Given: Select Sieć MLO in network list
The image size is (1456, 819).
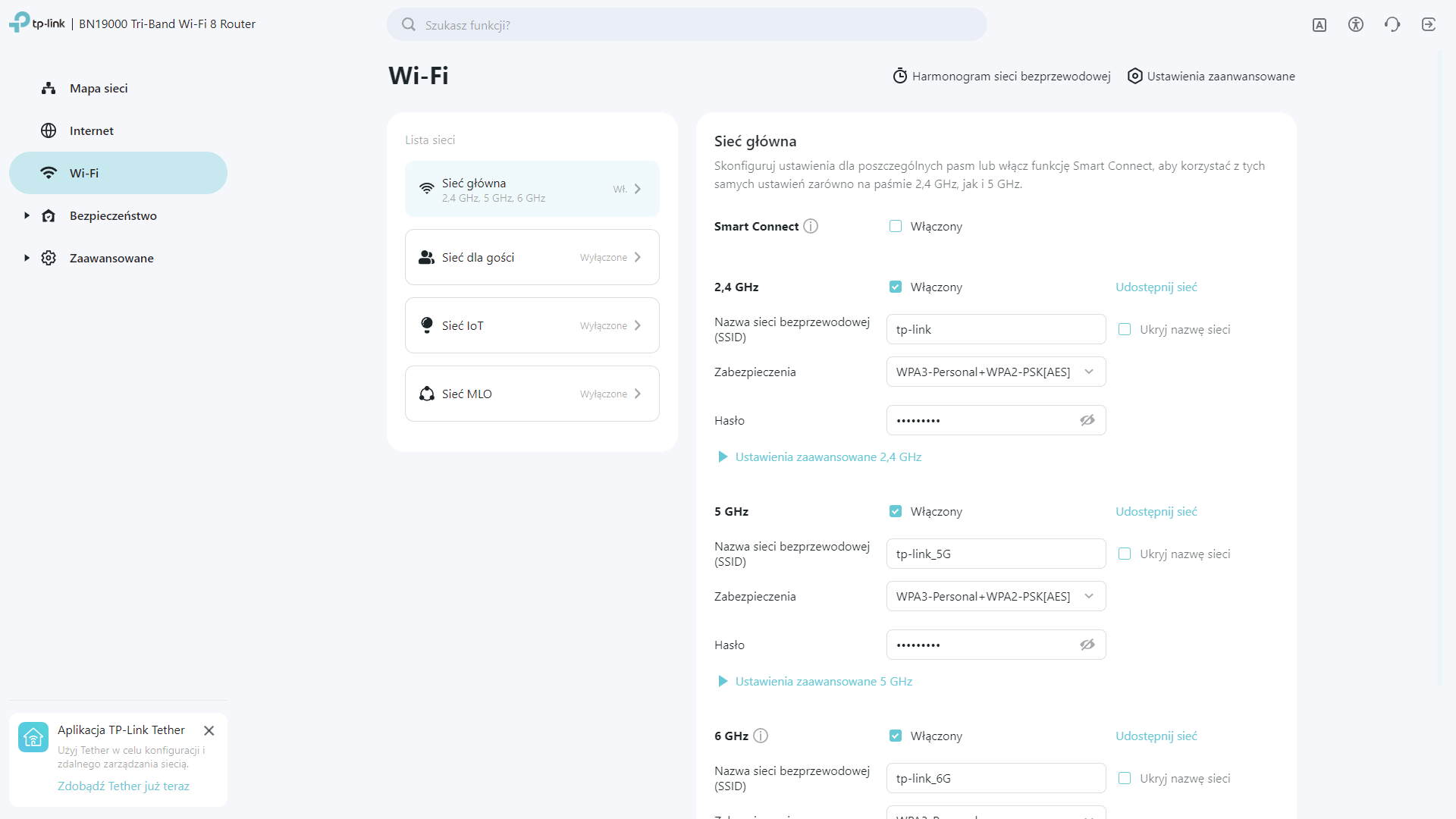Looking at the screenshot, I should coord(532,394).
